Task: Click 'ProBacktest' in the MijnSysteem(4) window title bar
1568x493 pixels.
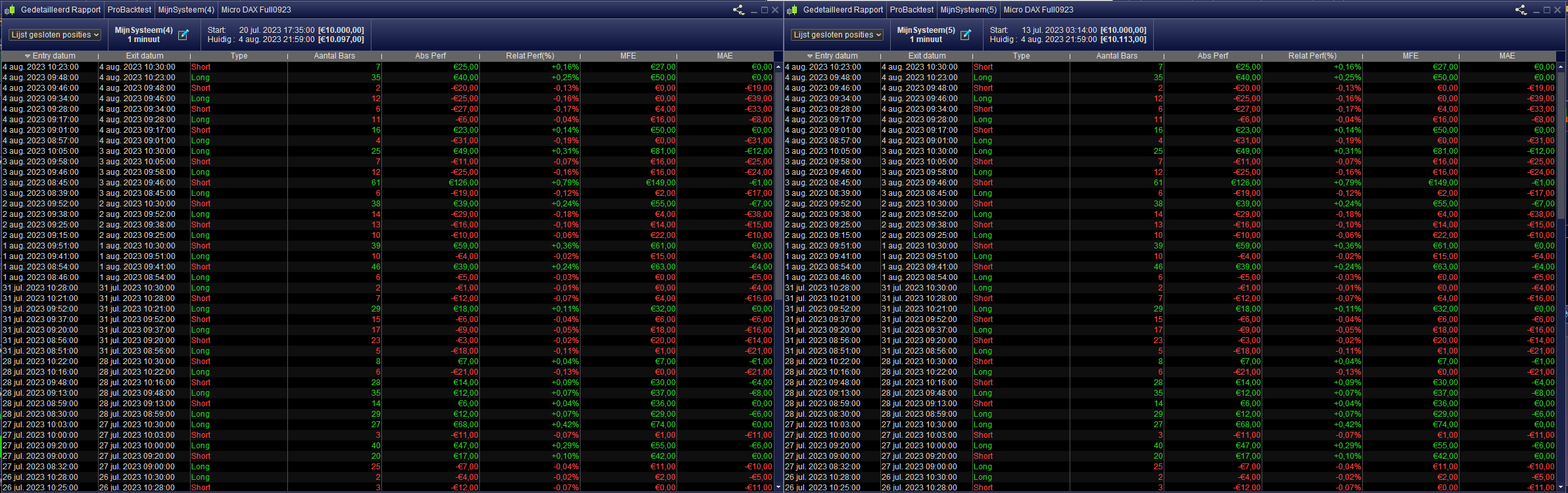Action: tap(130, 10)
